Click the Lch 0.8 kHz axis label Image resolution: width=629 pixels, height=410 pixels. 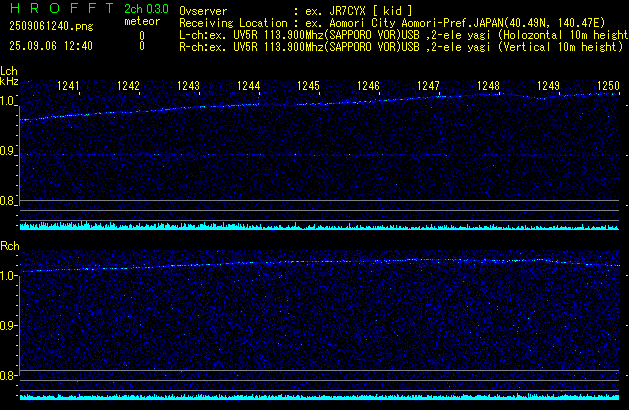tap(8, 201)
